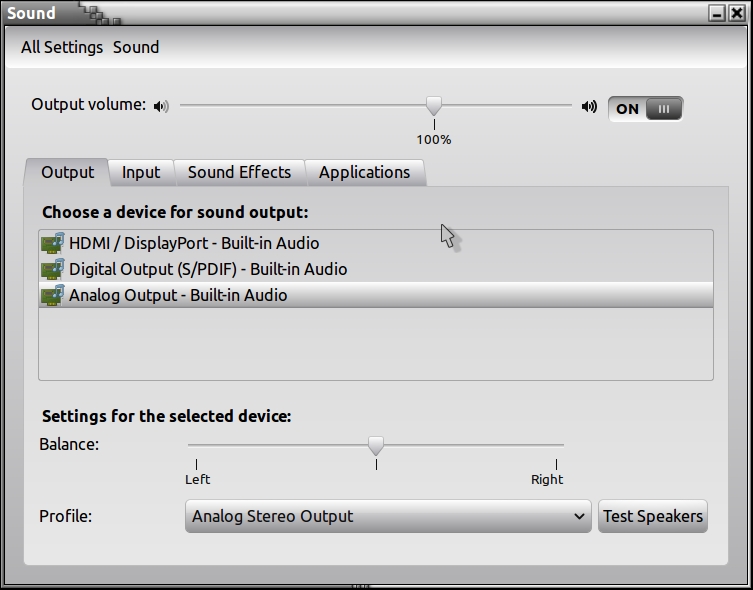
Task: Select the Output tab
Action: pos(67,172)
